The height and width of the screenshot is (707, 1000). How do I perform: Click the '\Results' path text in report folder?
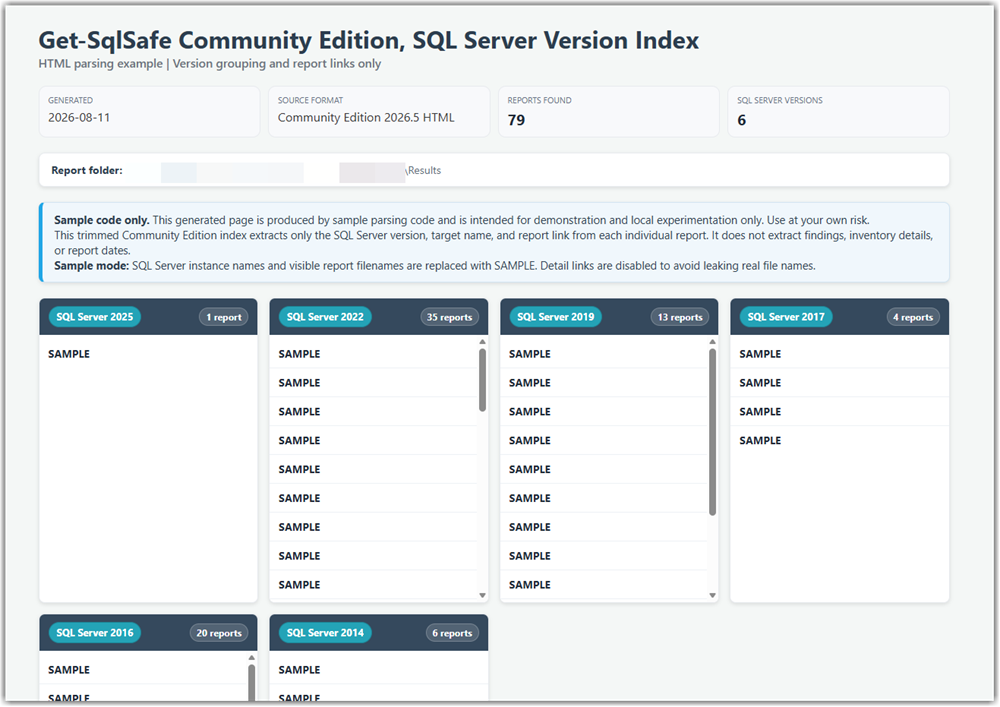click(x=423, y=170)
